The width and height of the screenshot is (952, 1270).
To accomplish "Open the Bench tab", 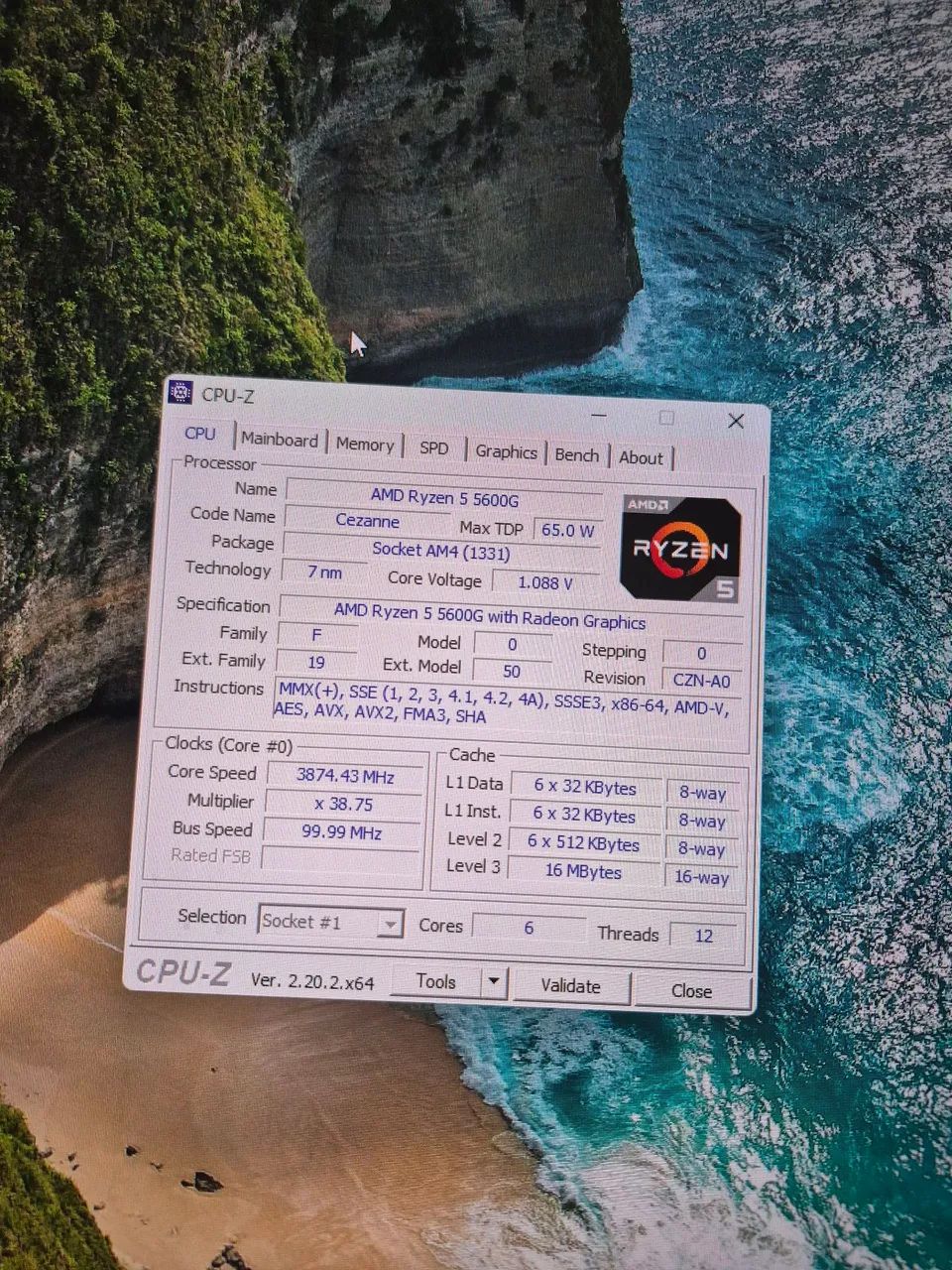I will click(x=577, y=455).
